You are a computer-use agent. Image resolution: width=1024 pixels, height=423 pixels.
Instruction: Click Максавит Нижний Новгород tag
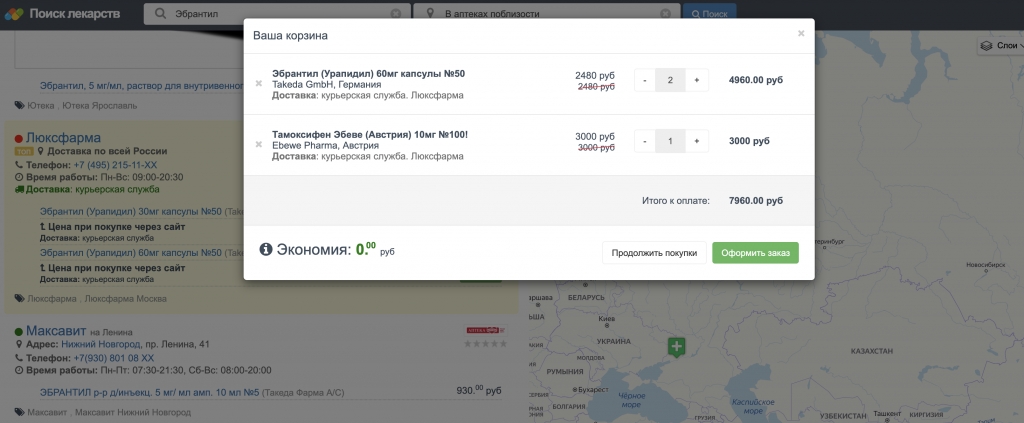[x=133, y=413]
